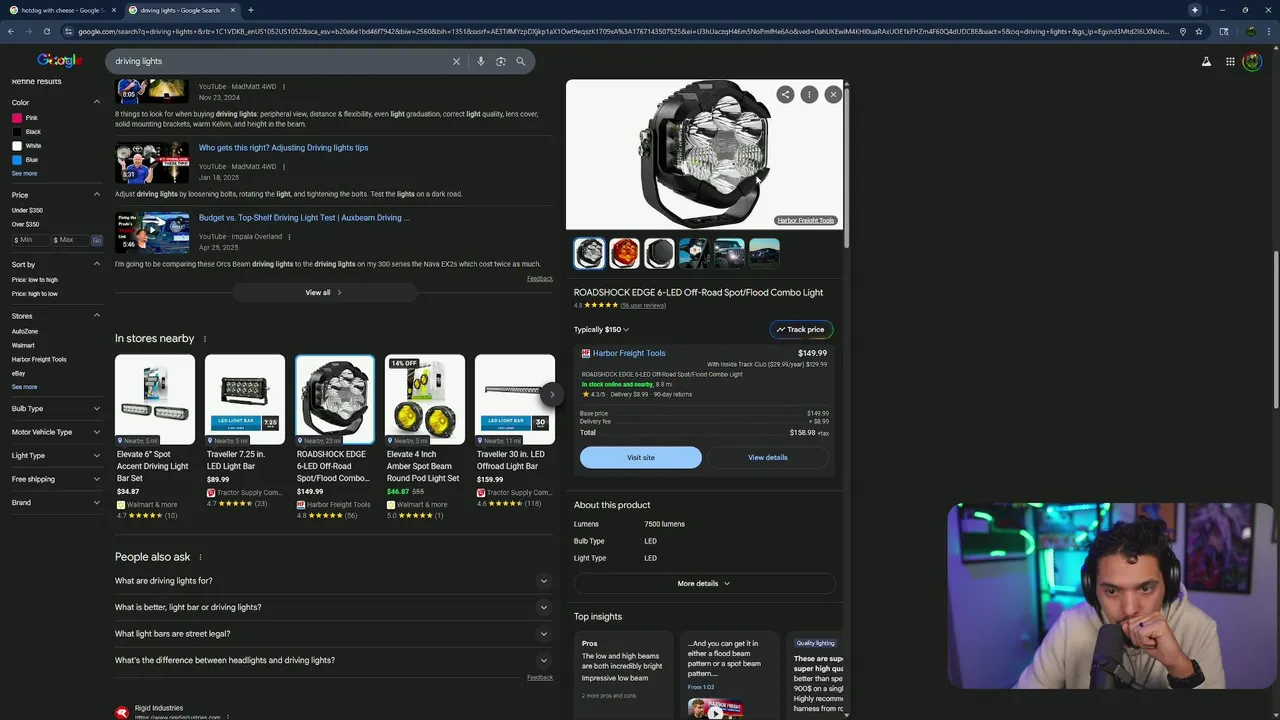Collapse the Stores filter section
This screenshot has height=720, width=1280.
point(97,316)
